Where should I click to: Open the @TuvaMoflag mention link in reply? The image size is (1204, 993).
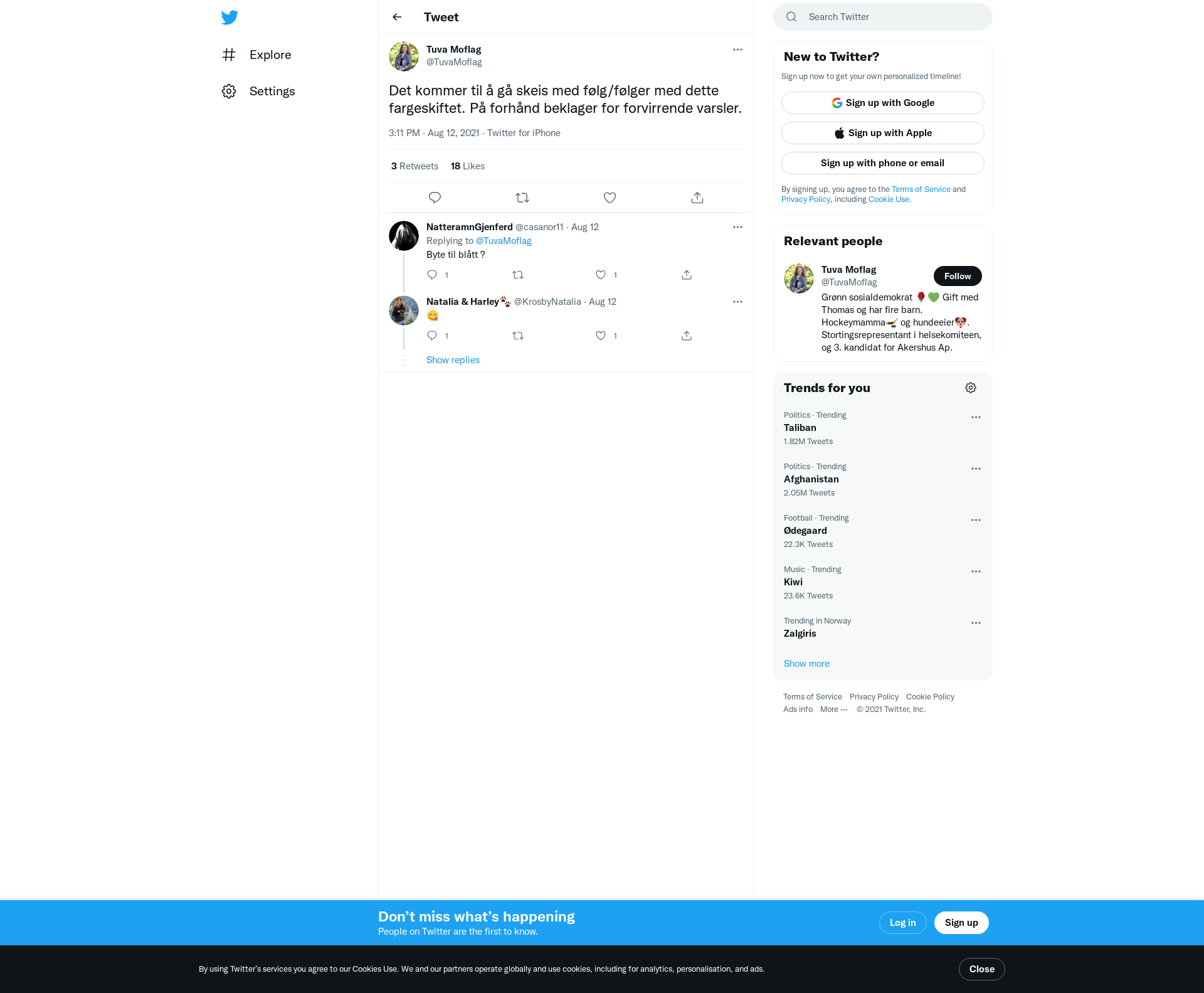click(x=504, y=241)
